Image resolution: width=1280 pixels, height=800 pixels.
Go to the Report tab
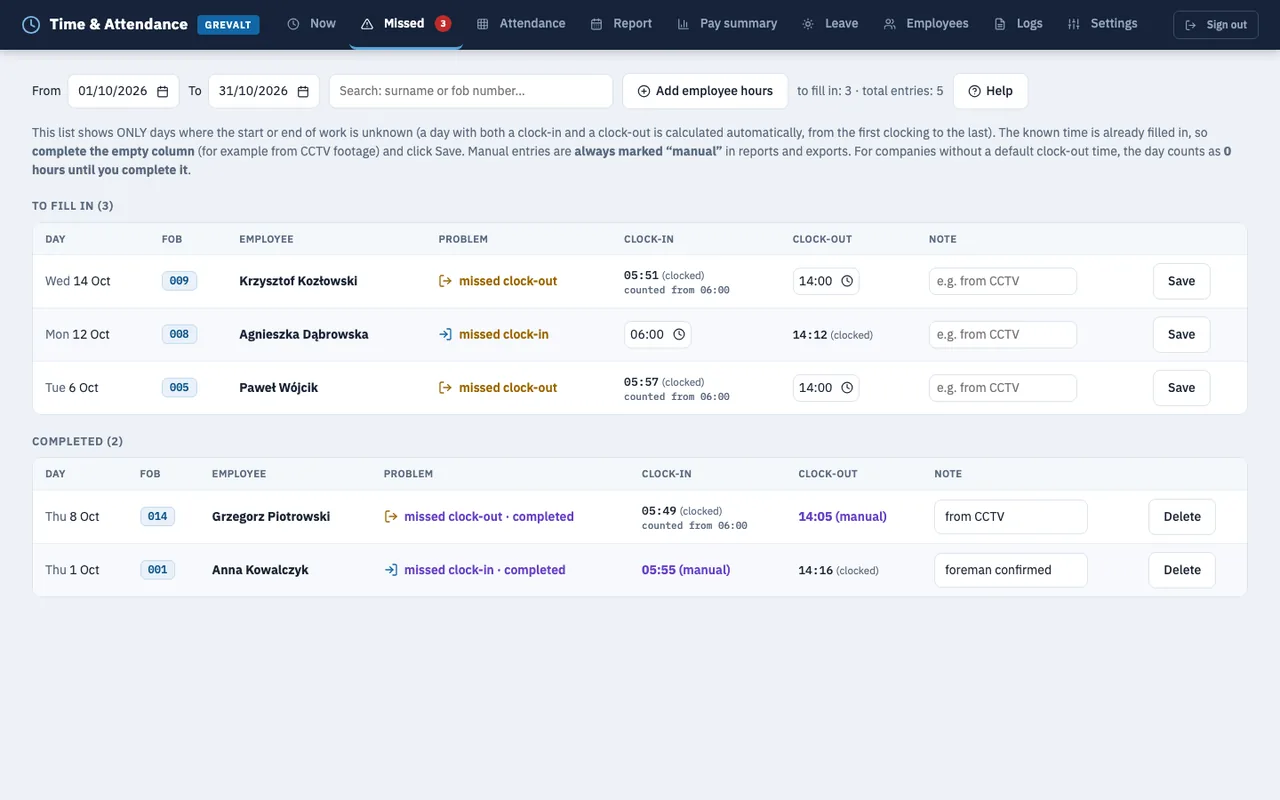621,24
